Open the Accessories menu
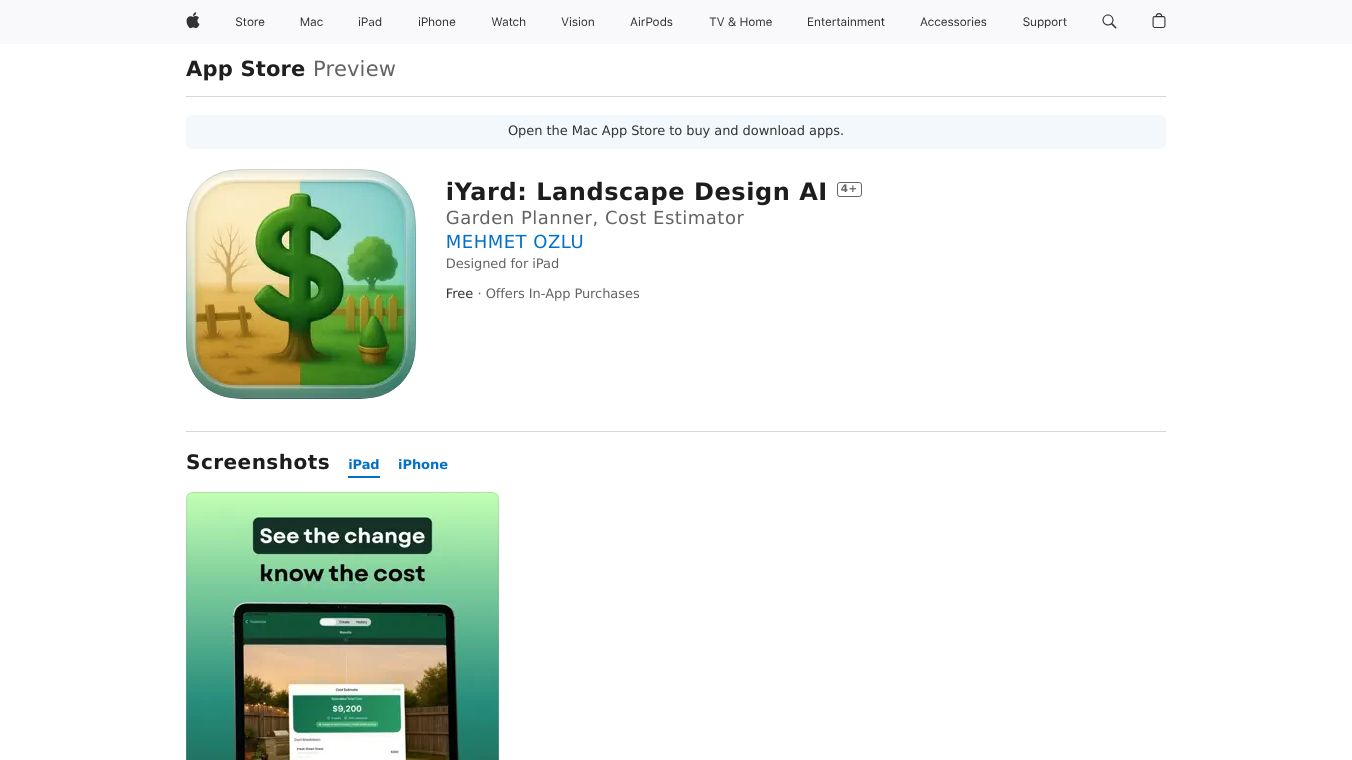Viewport: 1352px width, 760px height. tap(953, 22)
